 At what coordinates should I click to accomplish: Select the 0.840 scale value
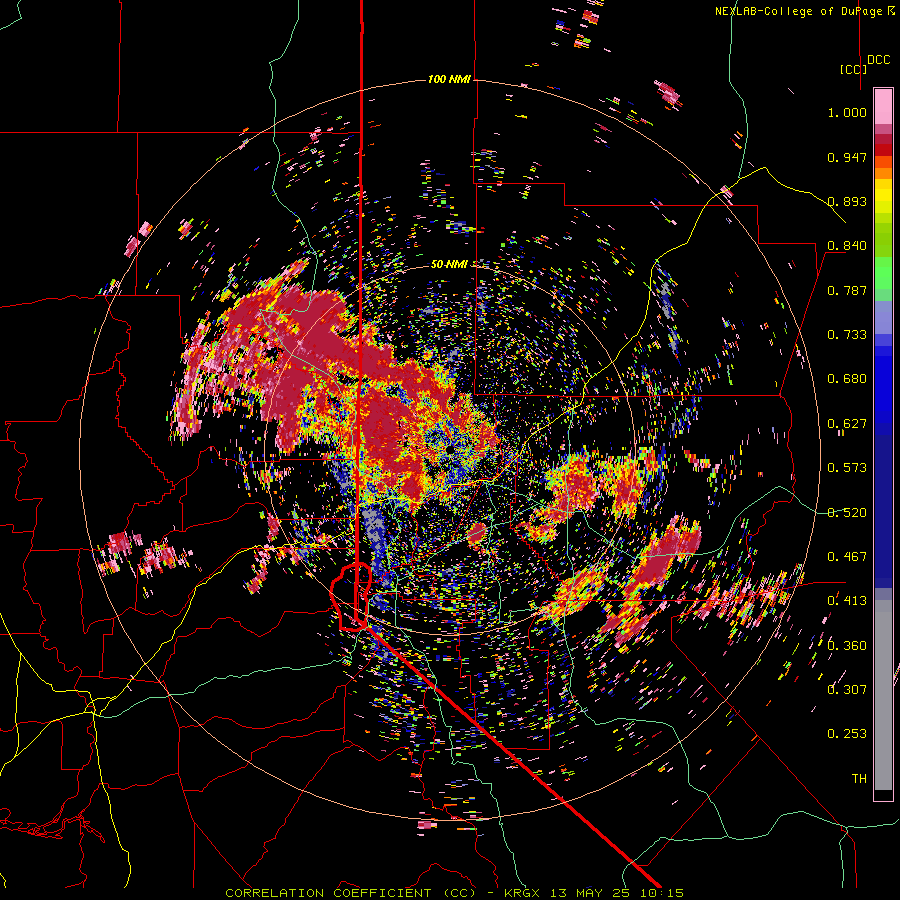click(x=847, y=246)
